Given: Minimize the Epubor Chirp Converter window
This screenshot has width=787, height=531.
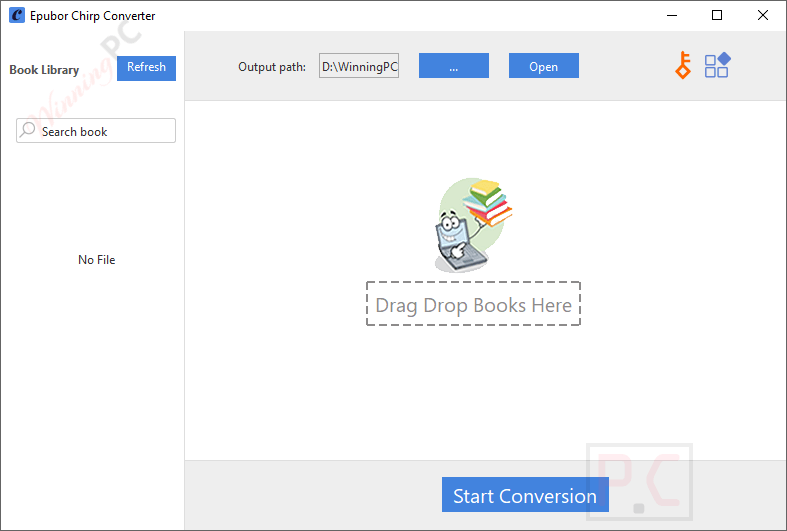Looking at the screenshot, I should pyautogui.click(x=672, y=16).
